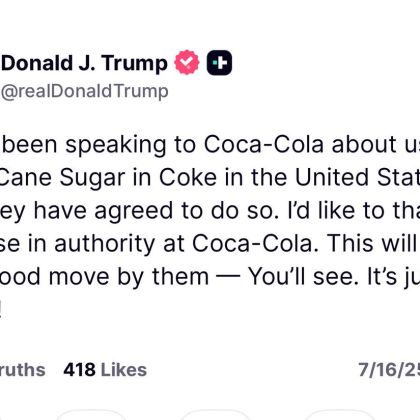Click the first rounded action button below stats

pos(90,415)
